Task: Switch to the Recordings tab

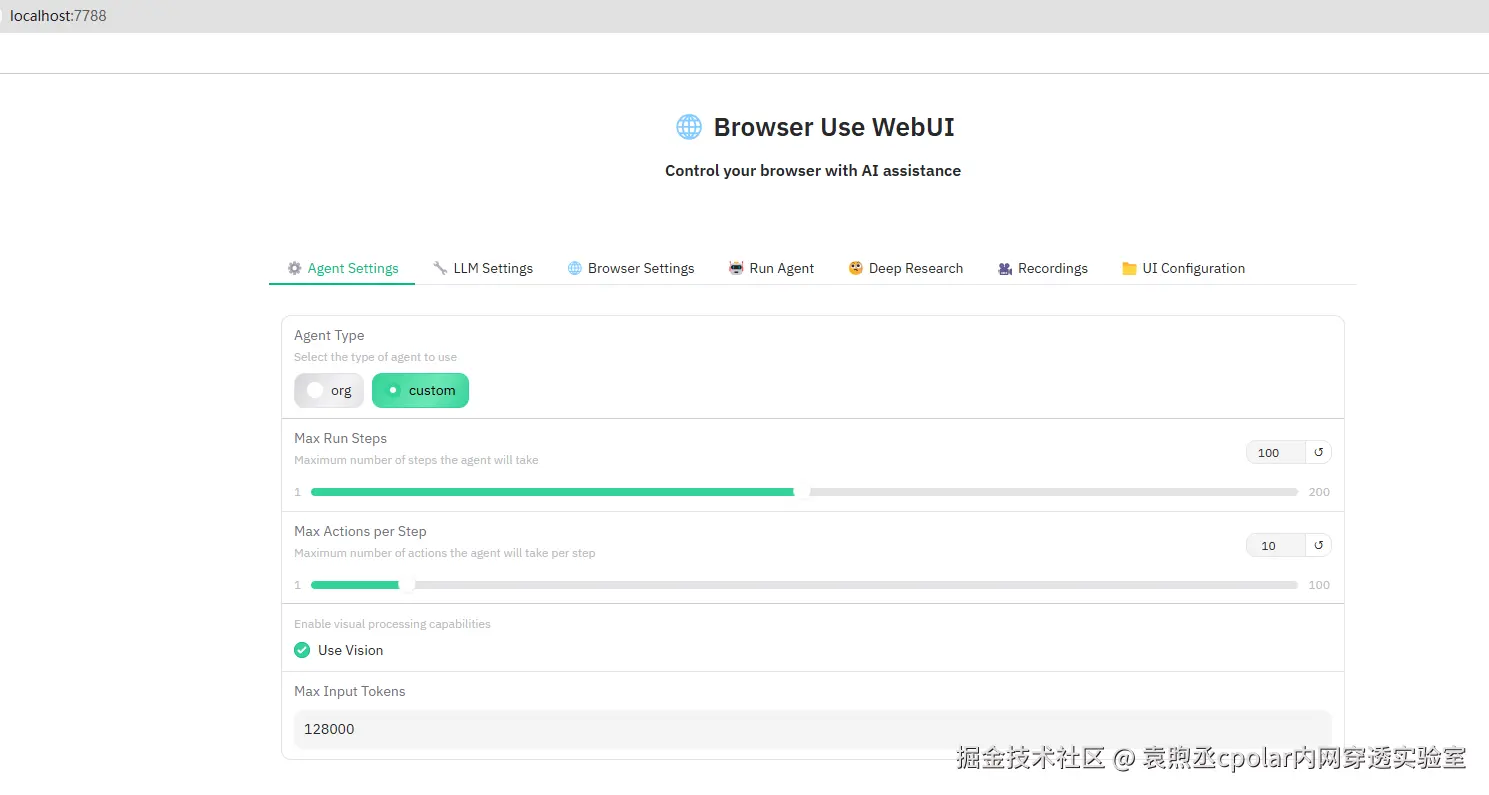Action: [x=1043, y=268]
